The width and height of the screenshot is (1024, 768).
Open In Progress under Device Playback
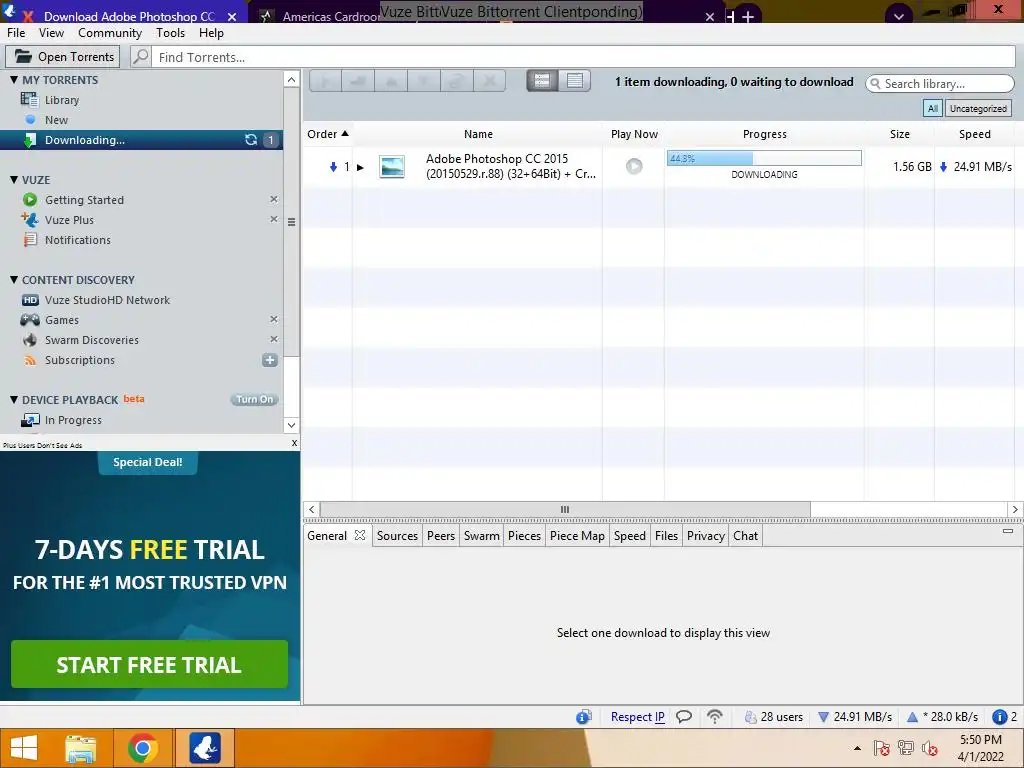[x=73, y=420]
